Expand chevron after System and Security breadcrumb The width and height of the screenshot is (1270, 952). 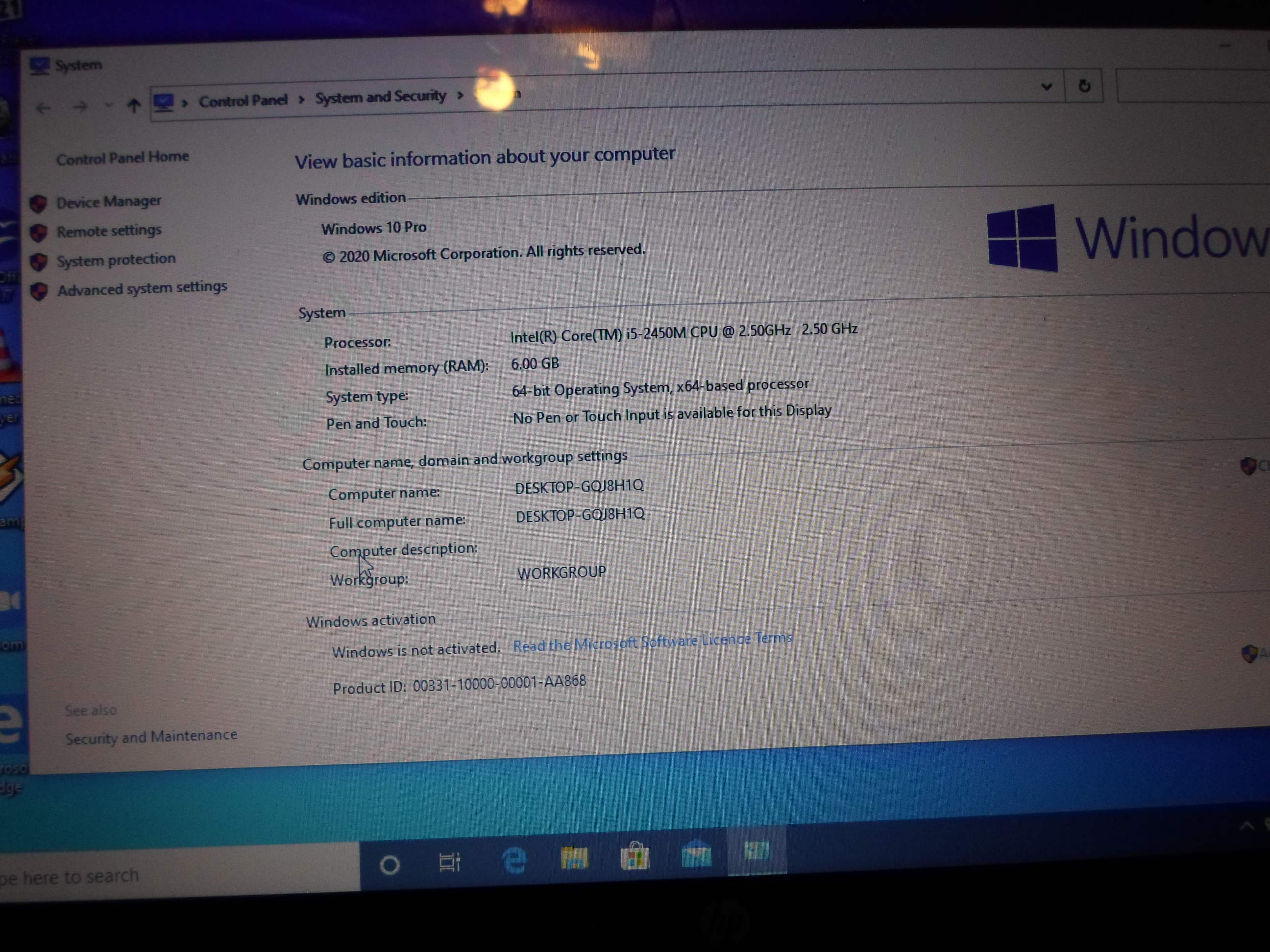(460, 95)
